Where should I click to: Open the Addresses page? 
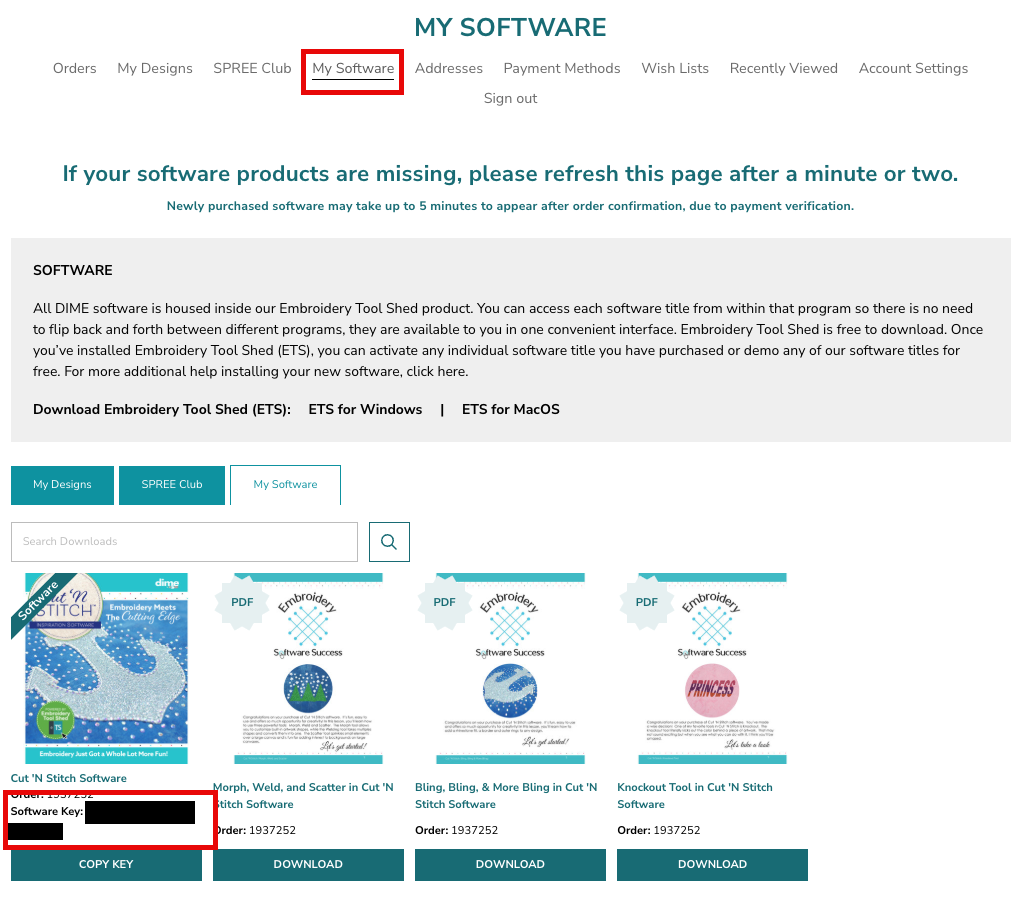(449, 69)
